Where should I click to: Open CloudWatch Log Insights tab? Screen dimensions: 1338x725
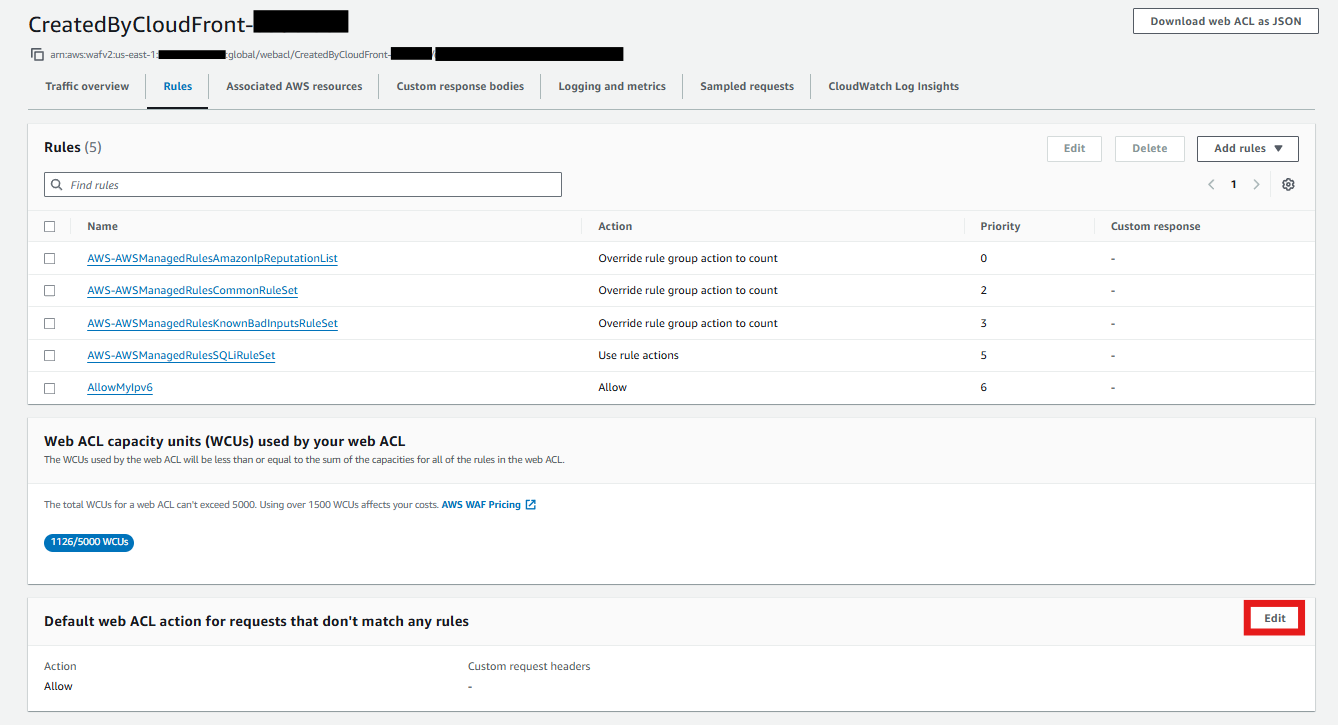893,86
